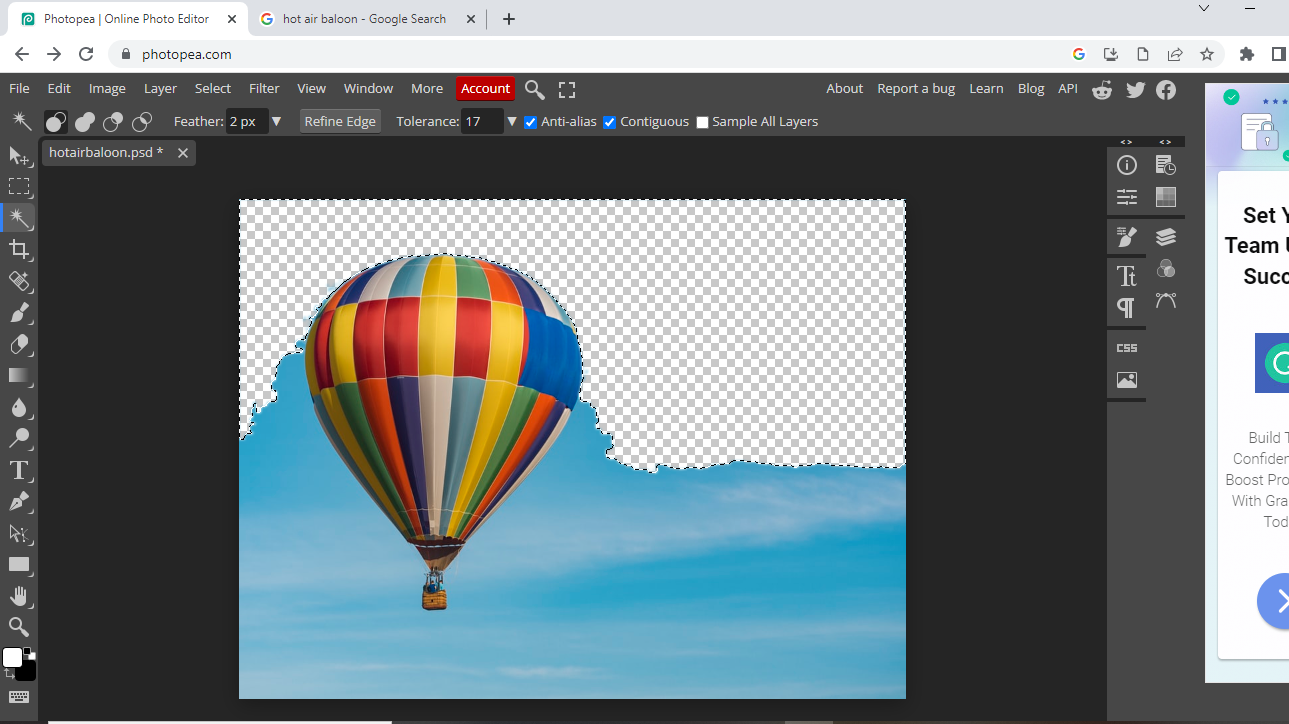Image resolution: width=1289 pixels, height=724 pixels.
Task: Open the Report a bug link
Action: pos(916,88)
